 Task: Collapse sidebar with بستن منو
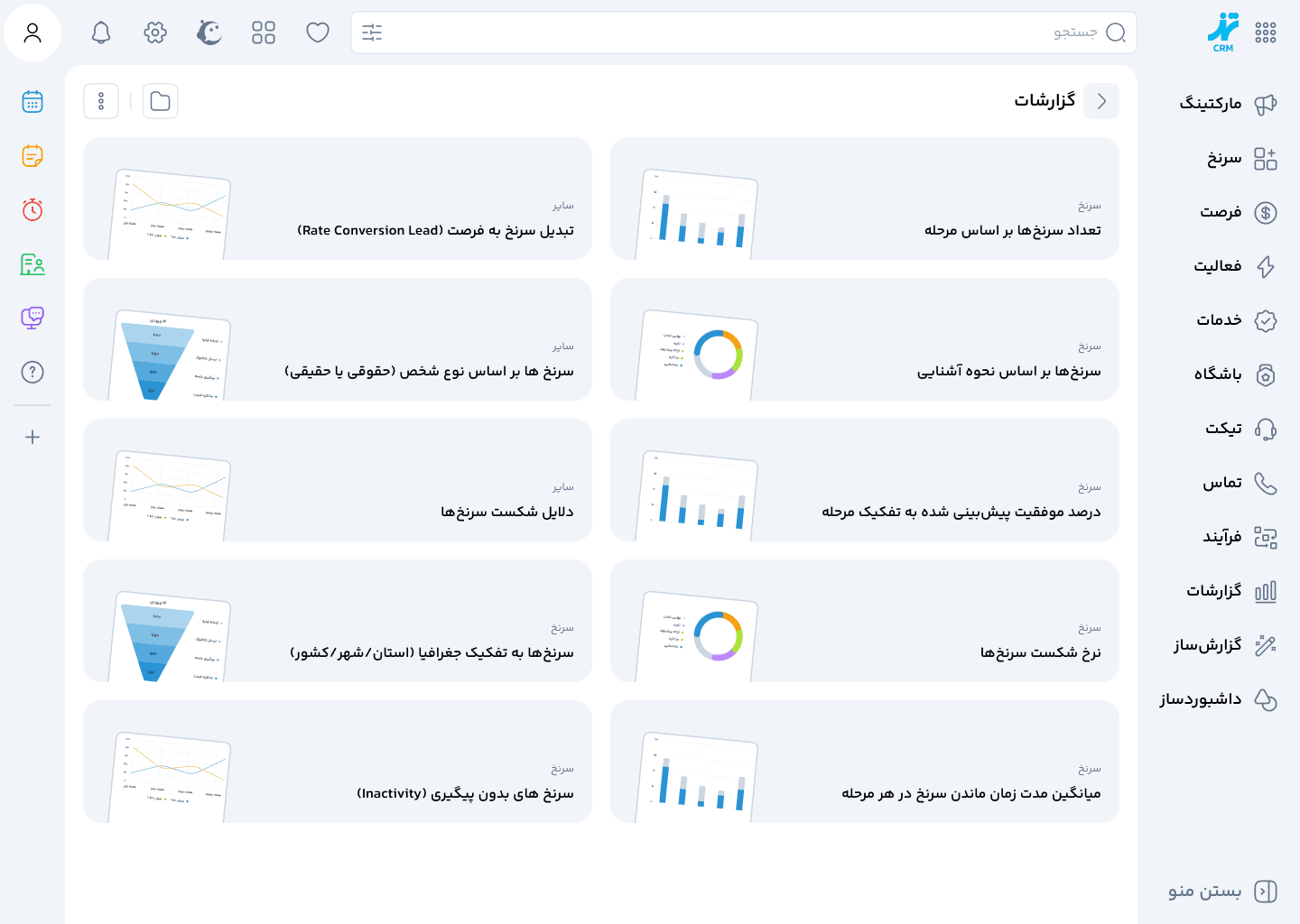click(x=1223, y=892)
